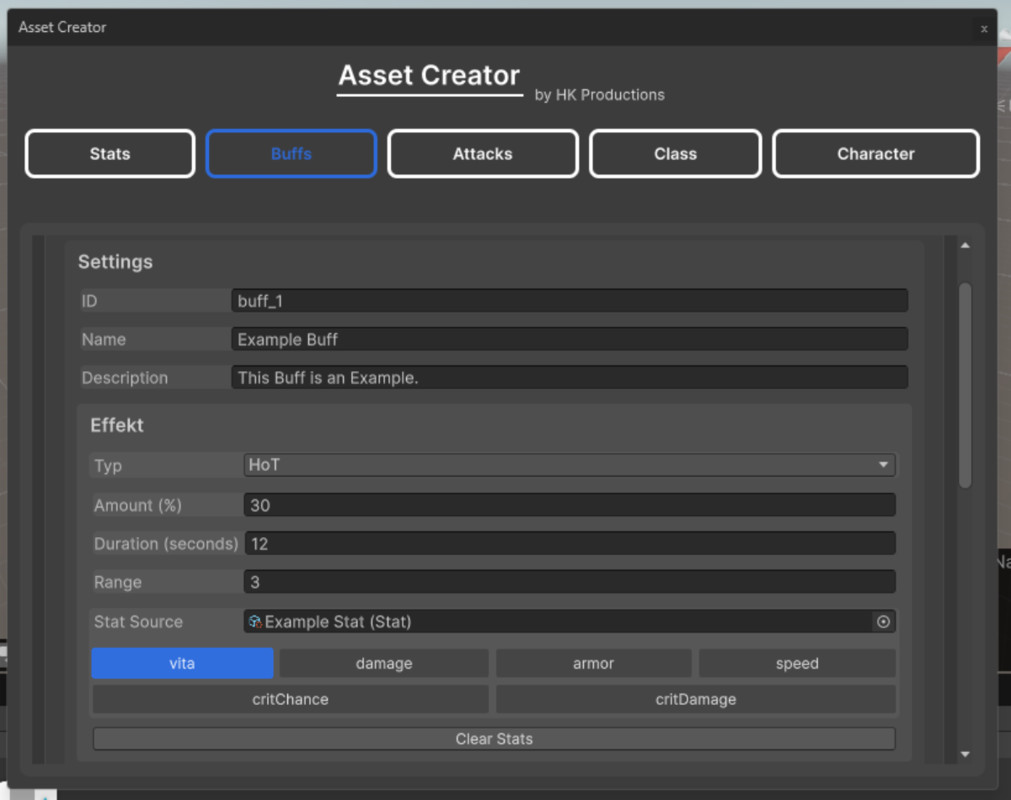
Task: Enable the damage stat toggle
Action: click(x=385, y=663)
